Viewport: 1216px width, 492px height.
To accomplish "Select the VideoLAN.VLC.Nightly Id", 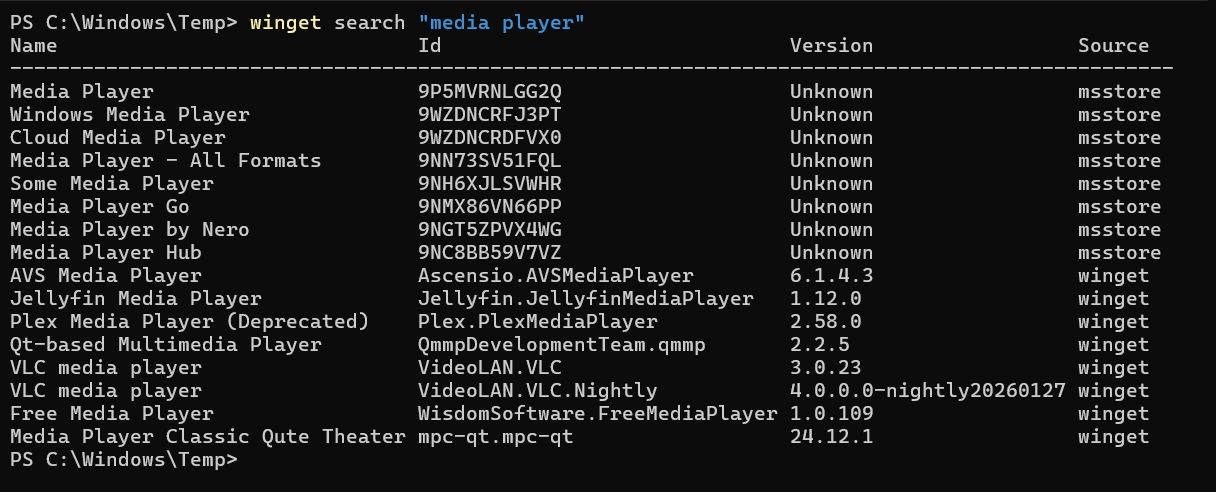I will (x=537, y=391).
